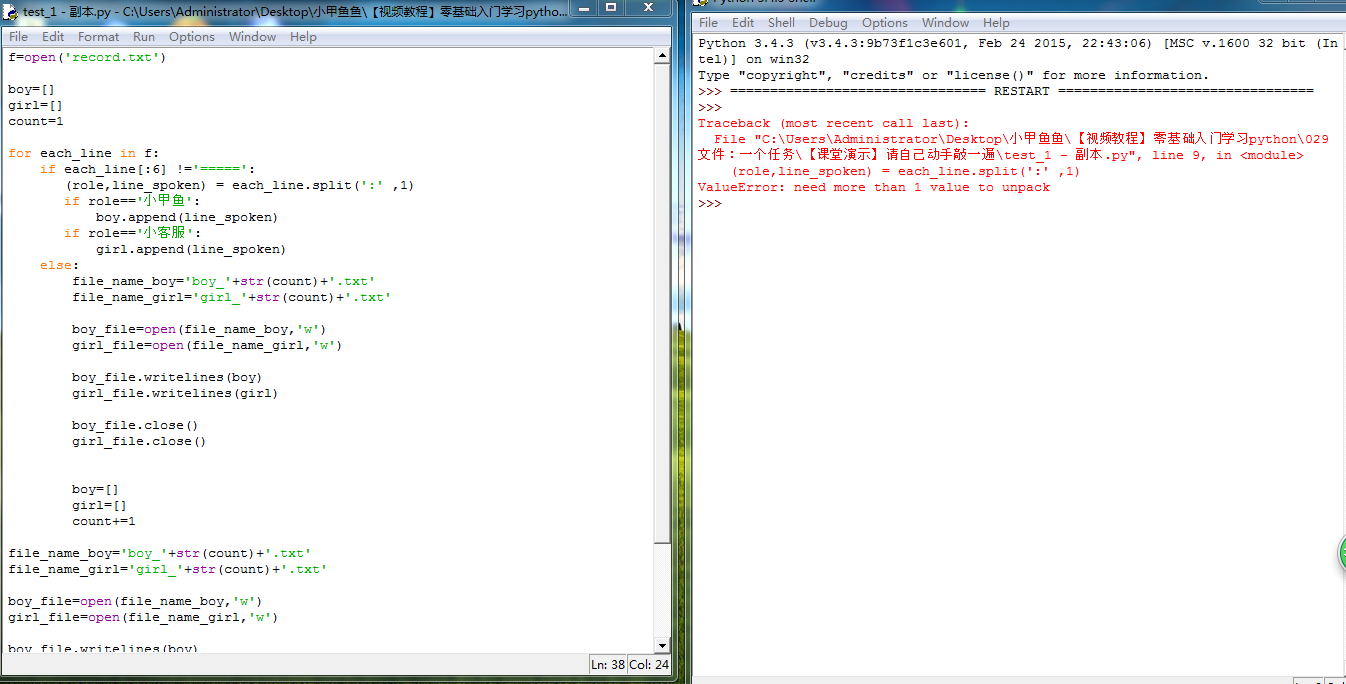Expand the Python Shell's File menu
This screenshot has width=1346, height=684.
click(708, 23)
